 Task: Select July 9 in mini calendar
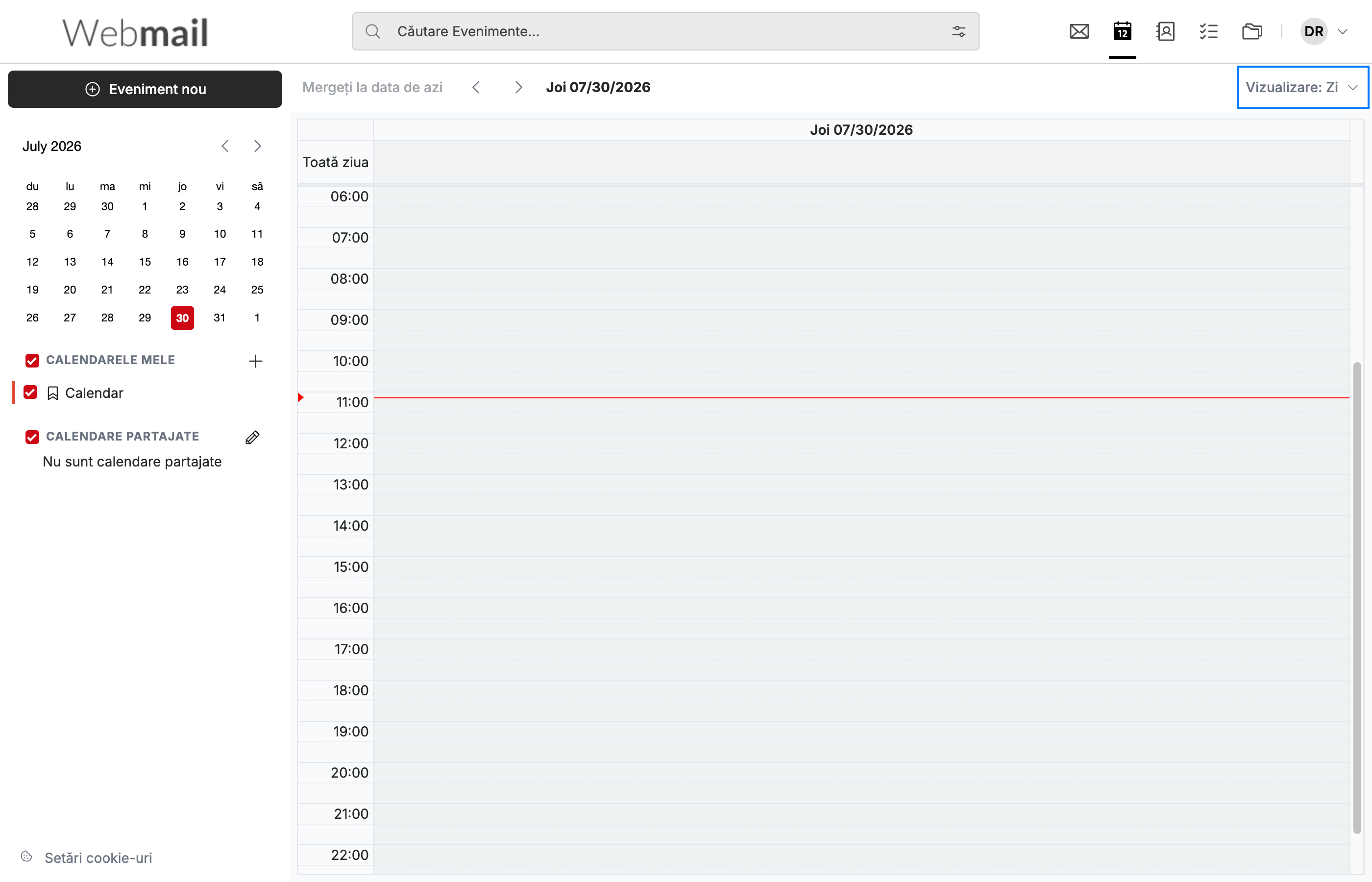[182, 234]
